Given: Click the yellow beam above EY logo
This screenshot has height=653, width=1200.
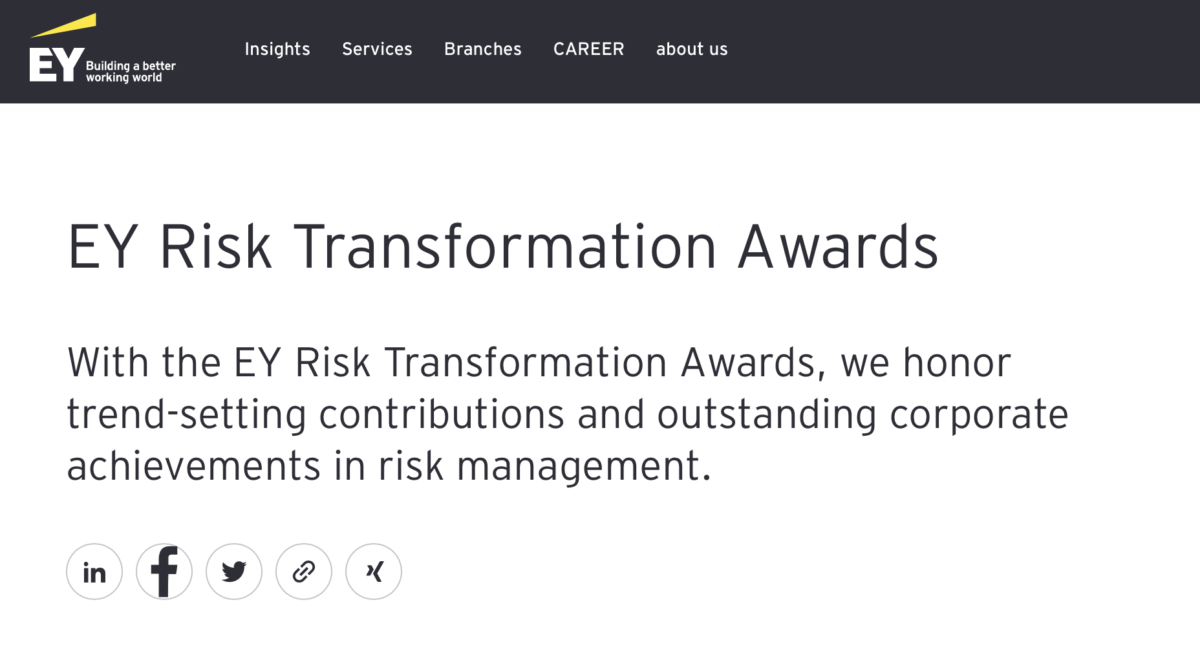Looking at the screenshot, I should (x=63, y=27).
